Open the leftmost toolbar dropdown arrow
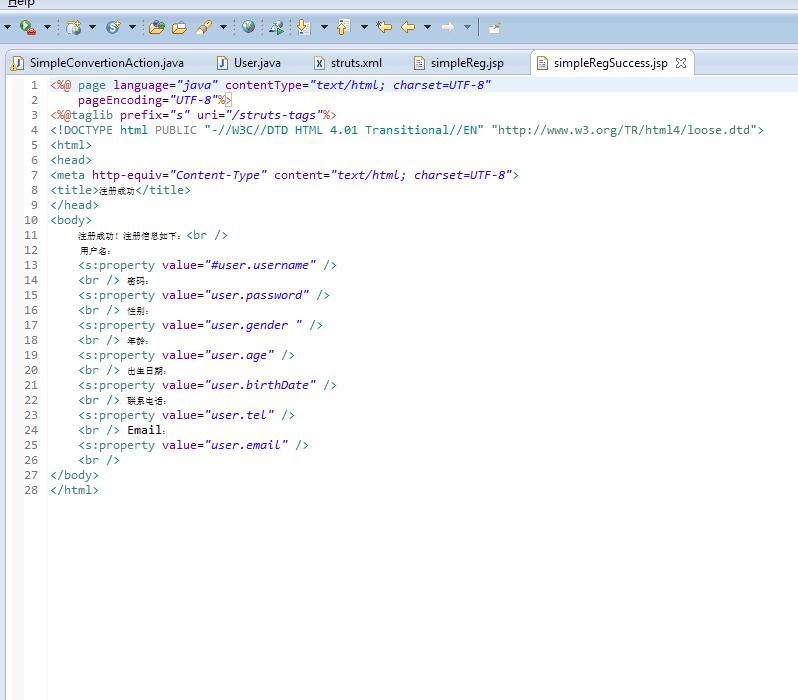The width and height of the screenshot is (798, 700). (7, 27)
